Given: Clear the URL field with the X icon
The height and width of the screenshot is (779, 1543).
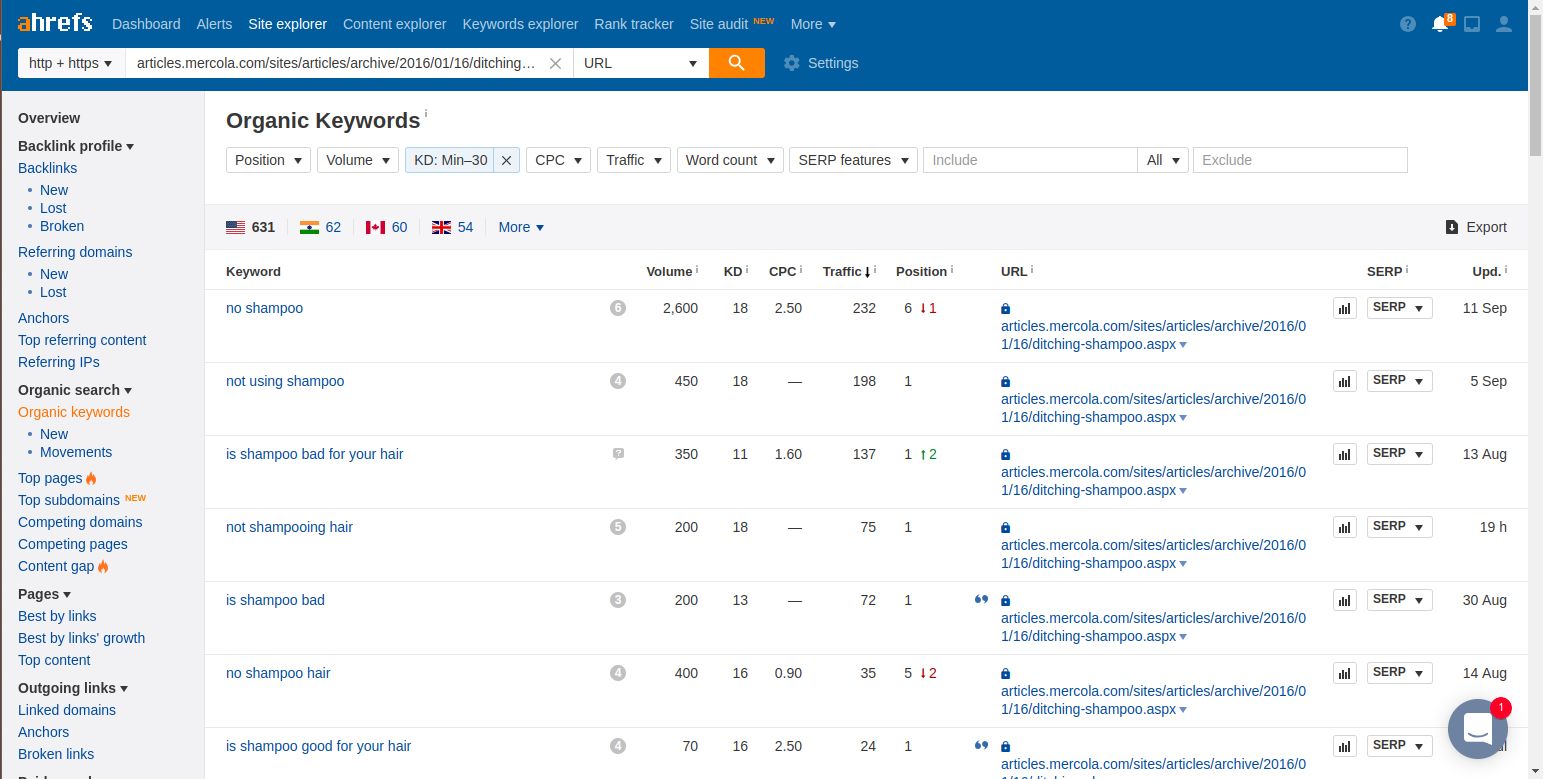Looking at the screenshot, I should point(555,63).
